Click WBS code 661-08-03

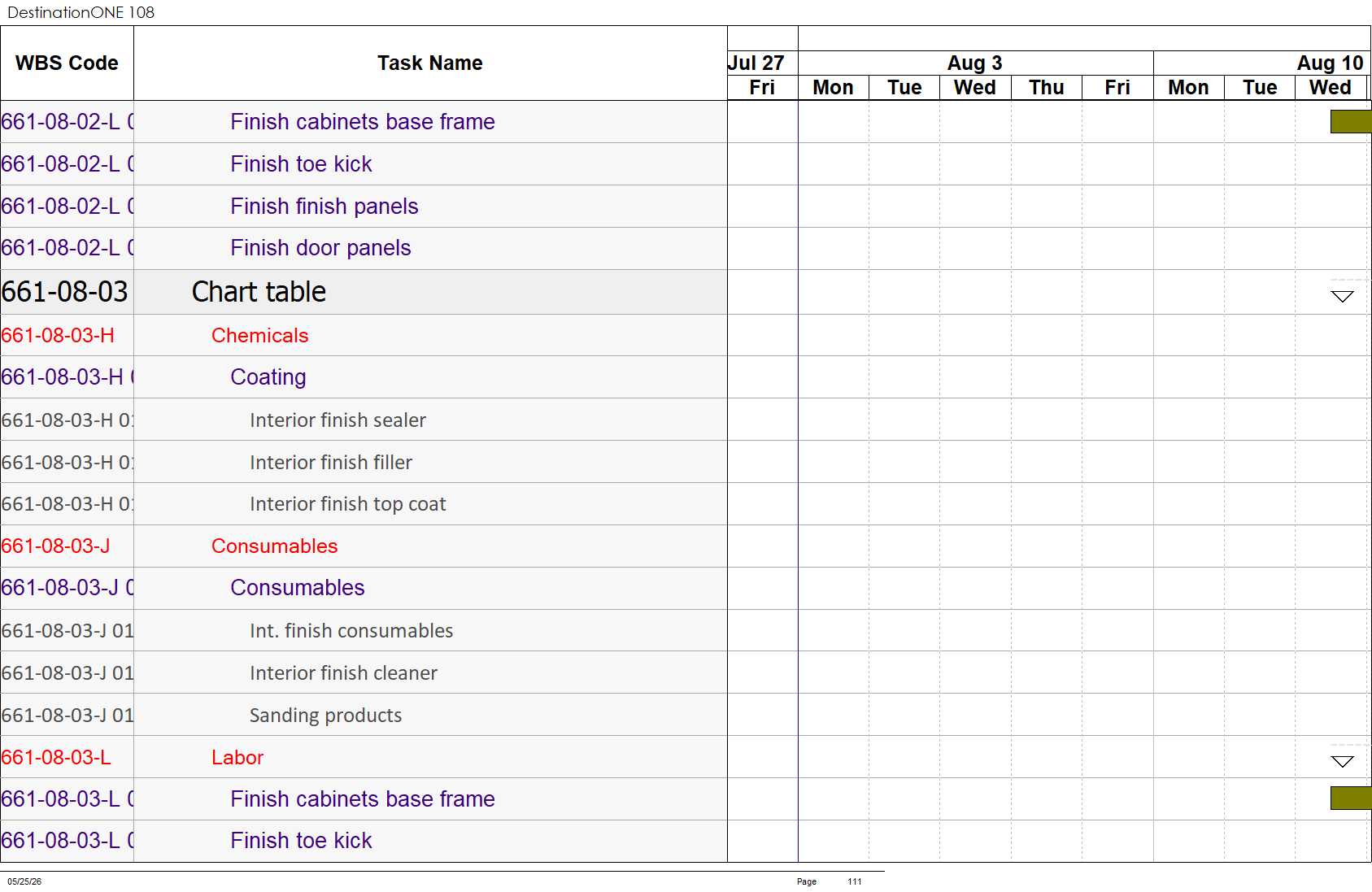65,292
